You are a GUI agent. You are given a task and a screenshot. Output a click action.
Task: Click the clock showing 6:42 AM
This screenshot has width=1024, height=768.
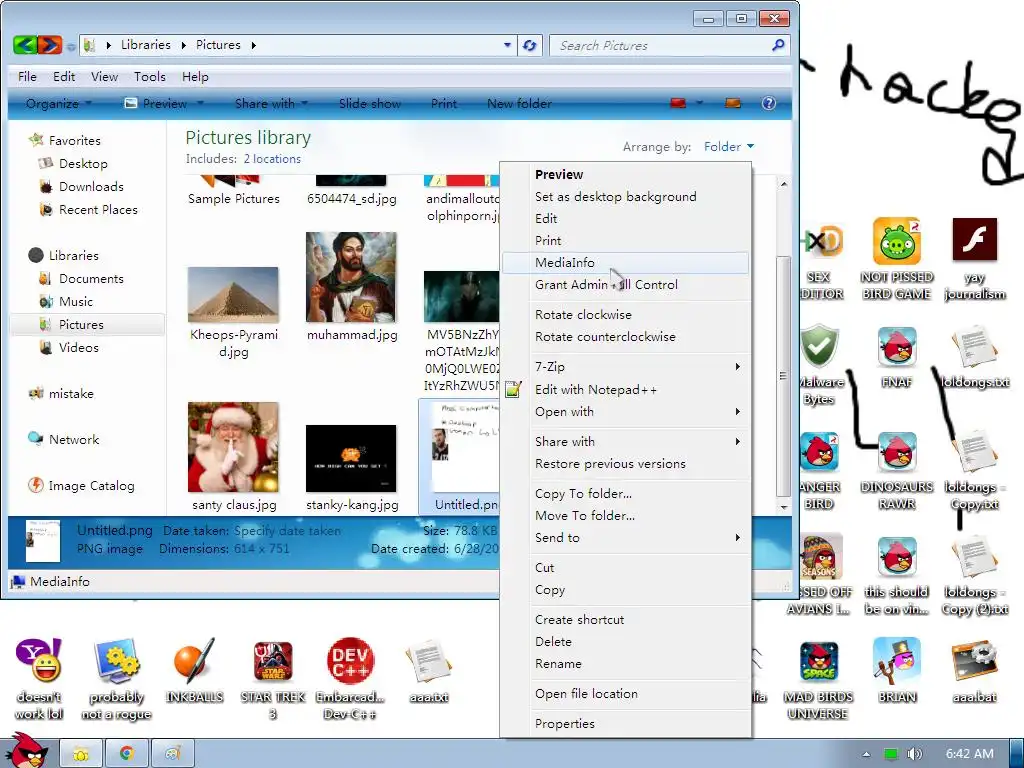coord(970,754)
